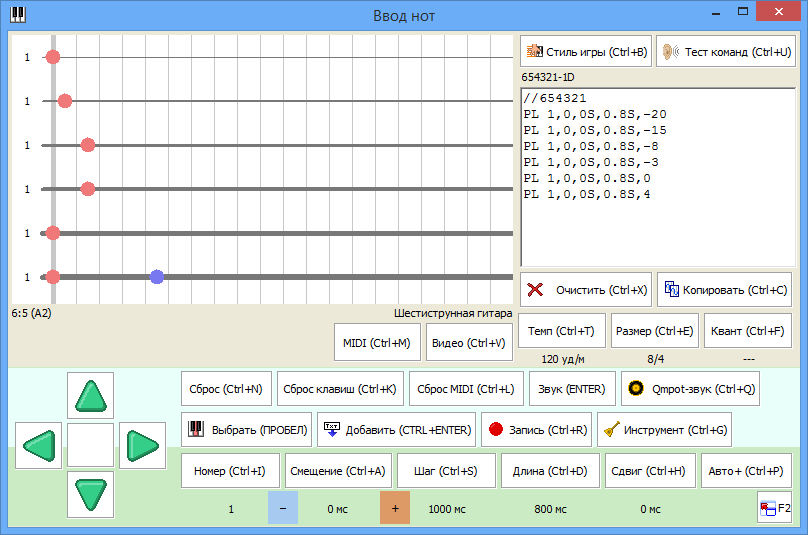Click the F2 icon button
The height and width of the screenshot is (535, 808).
775,508
